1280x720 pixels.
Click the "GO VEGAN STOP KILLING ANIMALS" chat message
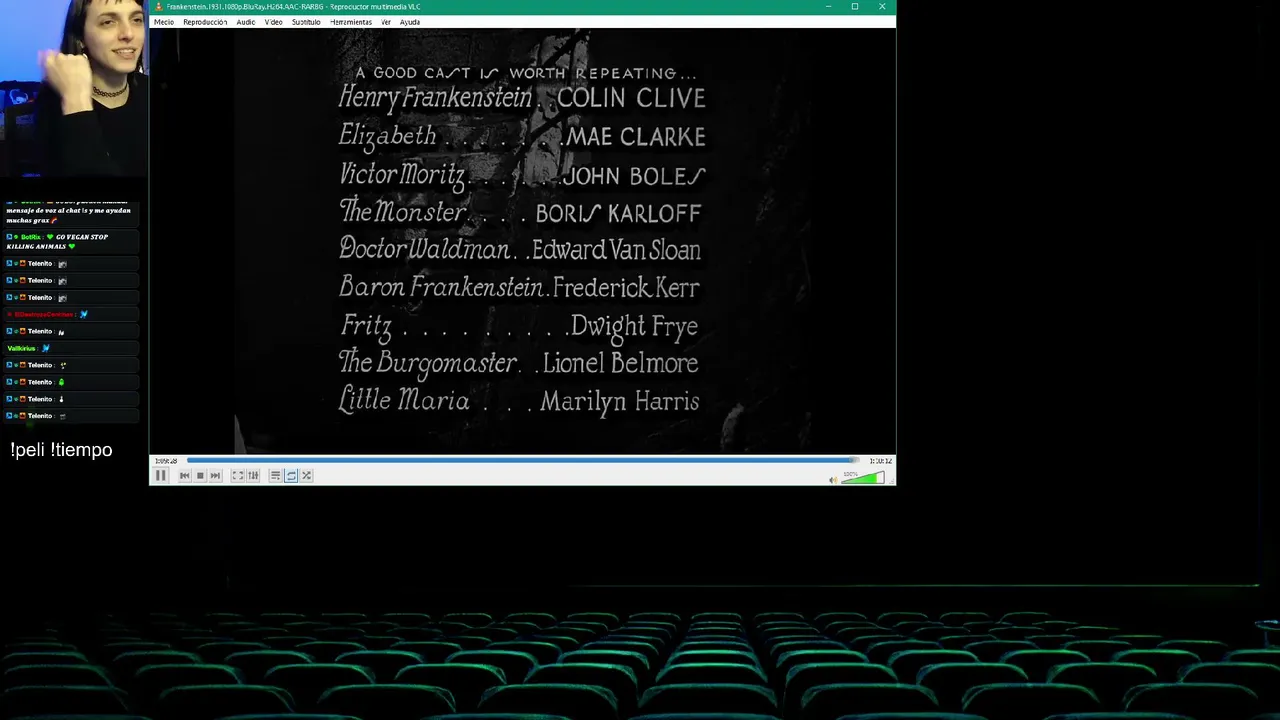tap(72, 242)
